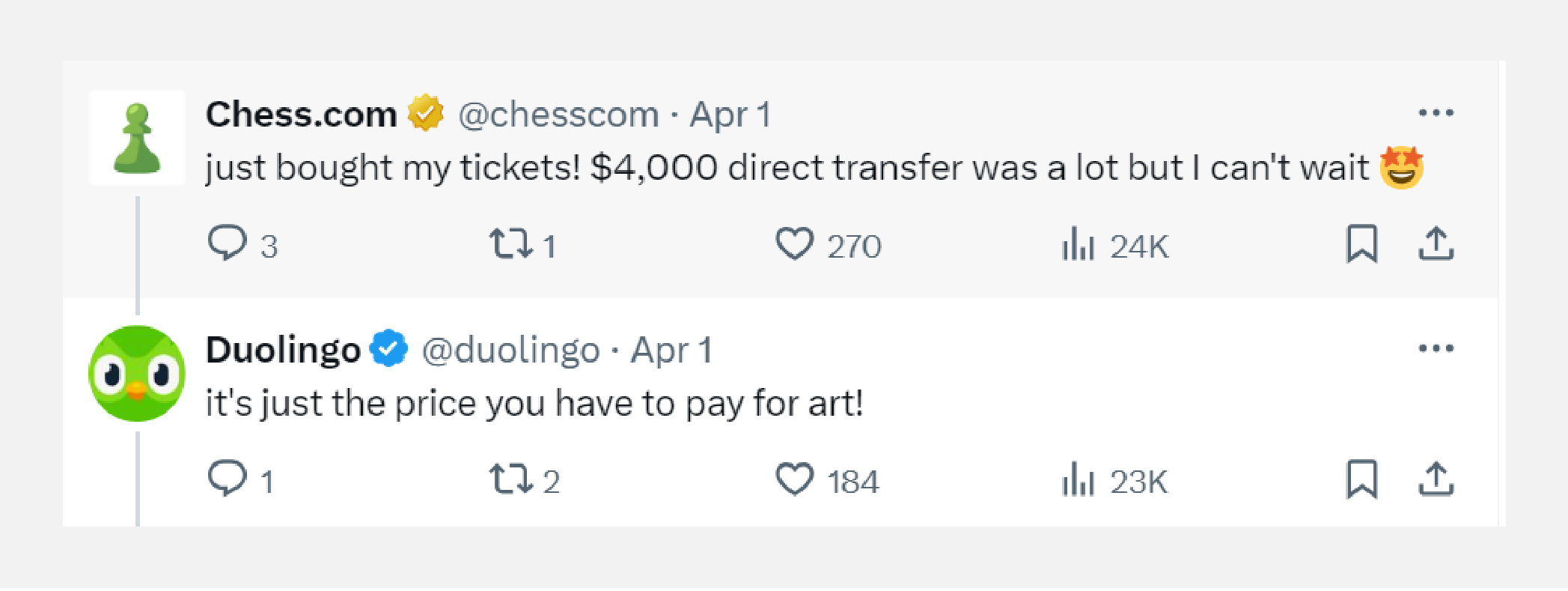1568x591 pixels.
Task: Share the Duolingo tweet
Action: point(1436,479)
